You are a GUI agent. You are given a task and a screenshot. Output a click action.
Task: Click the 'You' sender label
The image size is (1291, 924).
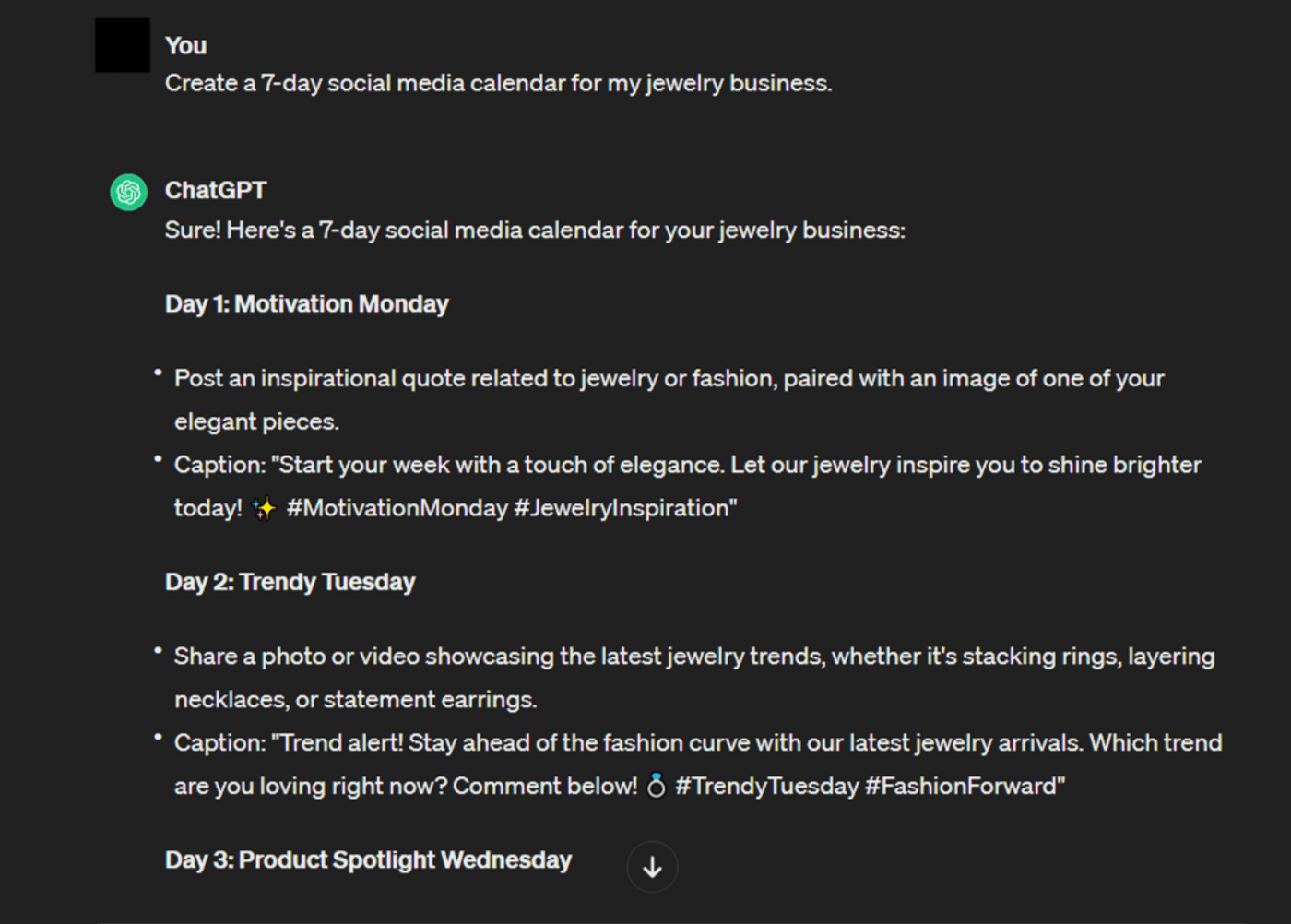click(x=184, y=45)
